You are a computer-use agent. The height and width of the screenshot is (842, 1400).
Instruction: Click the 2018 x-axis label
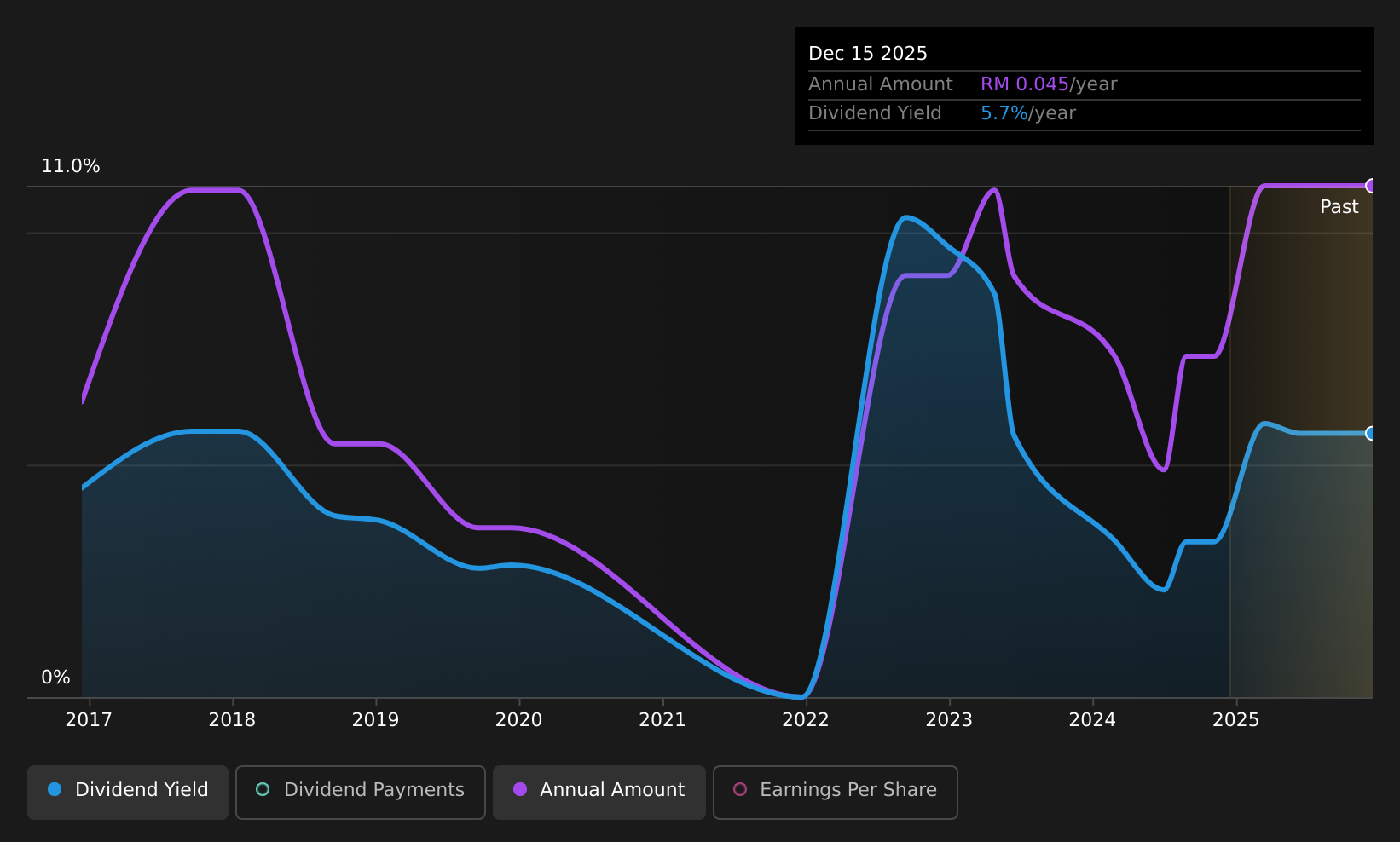[x=232, y=720]
